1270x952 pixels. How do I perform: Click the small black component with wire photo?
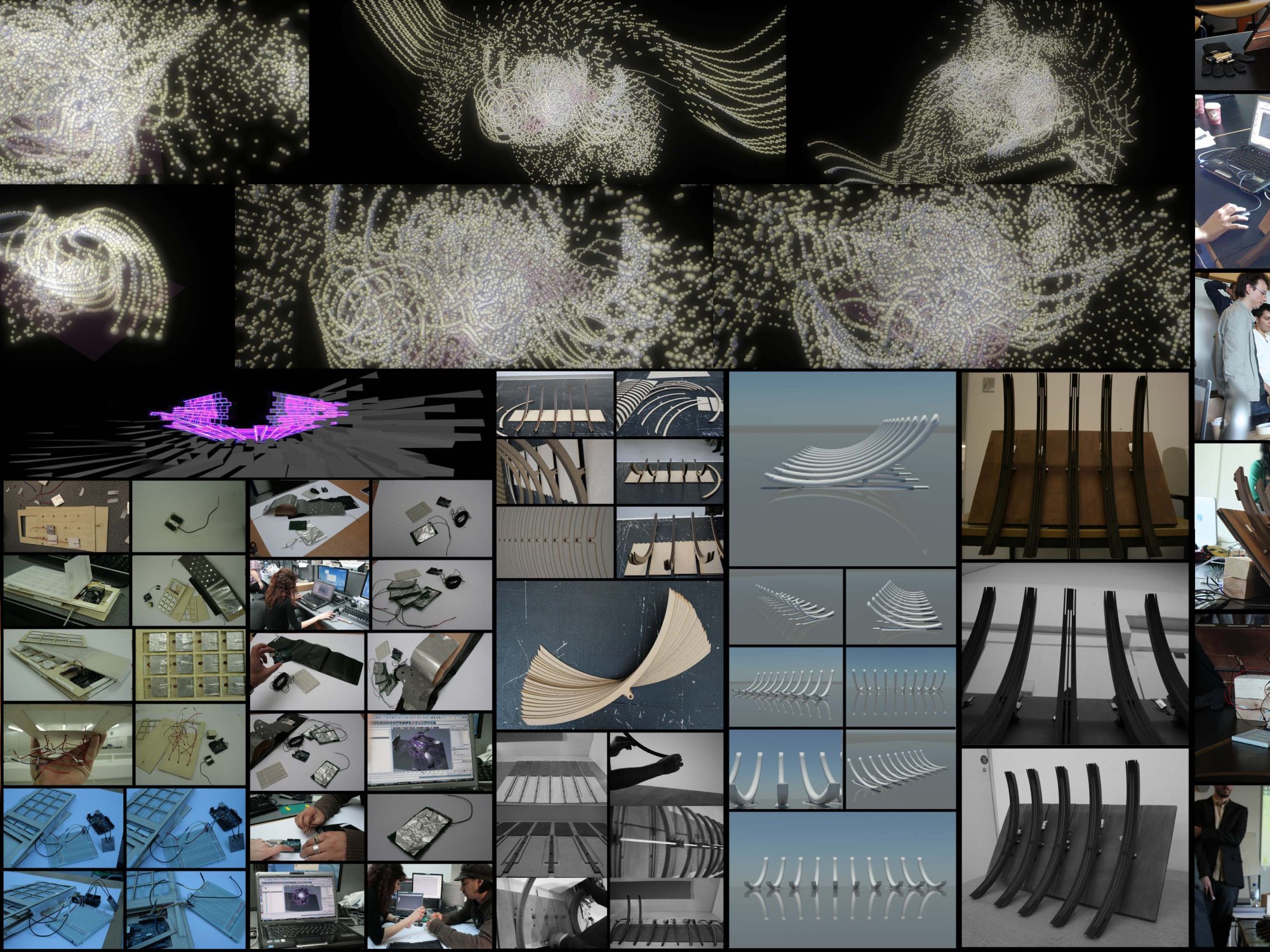(x=188, y=515)
